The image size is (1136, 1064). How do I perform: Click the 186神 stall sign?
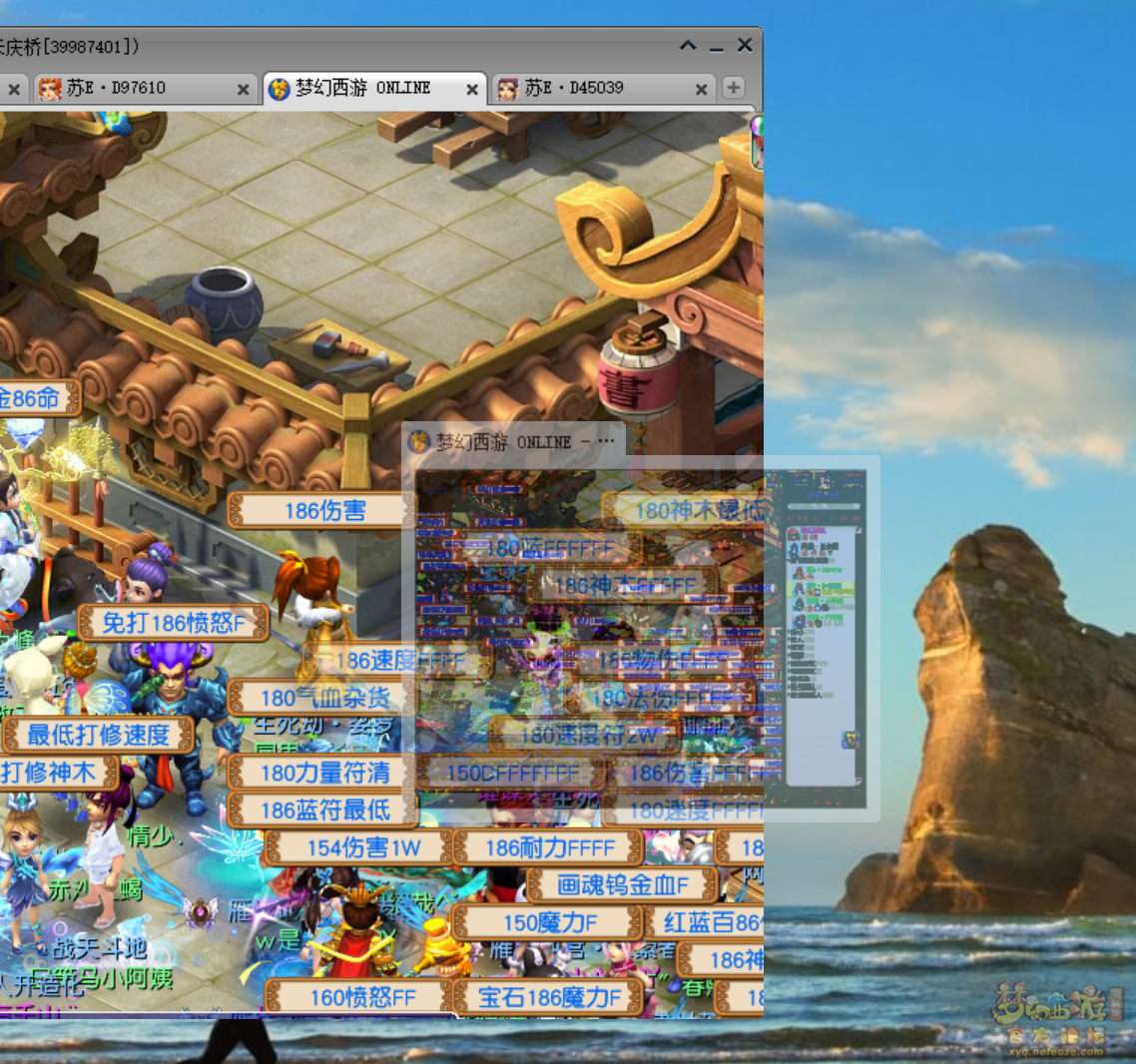720,960
